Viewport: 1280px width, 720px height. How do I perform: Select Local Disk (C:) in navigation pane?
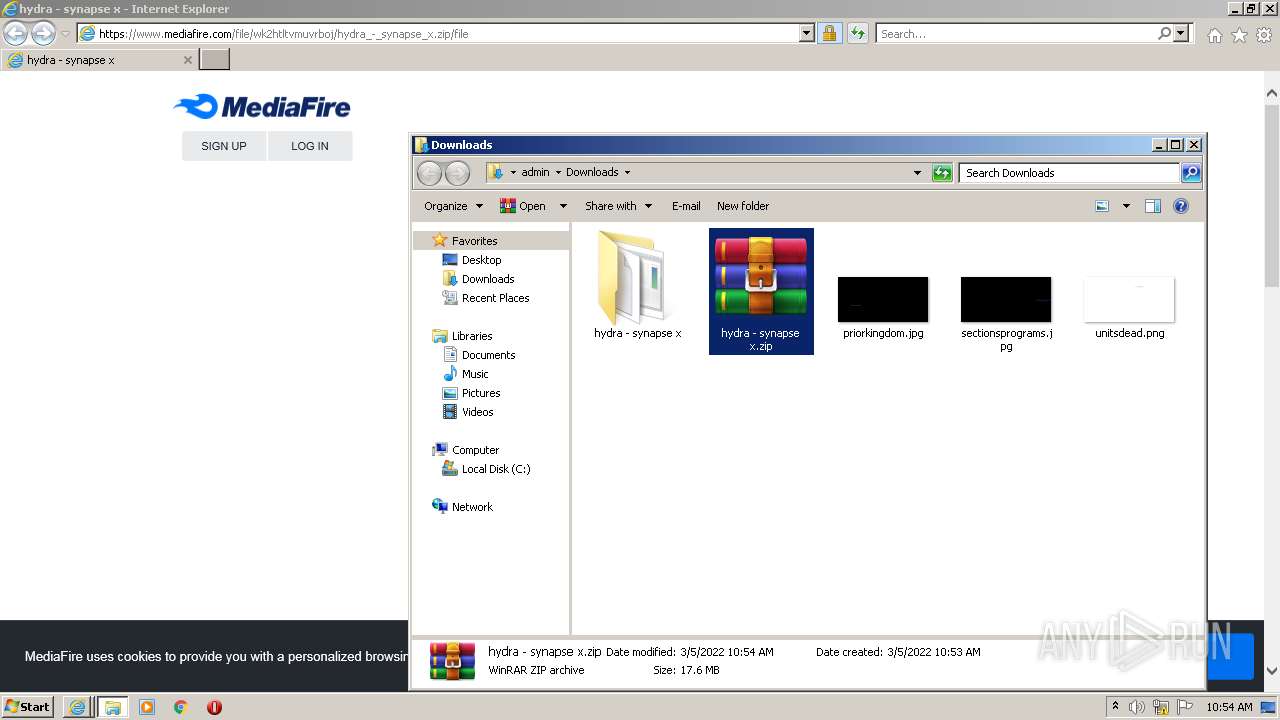[x=495, y=469]
